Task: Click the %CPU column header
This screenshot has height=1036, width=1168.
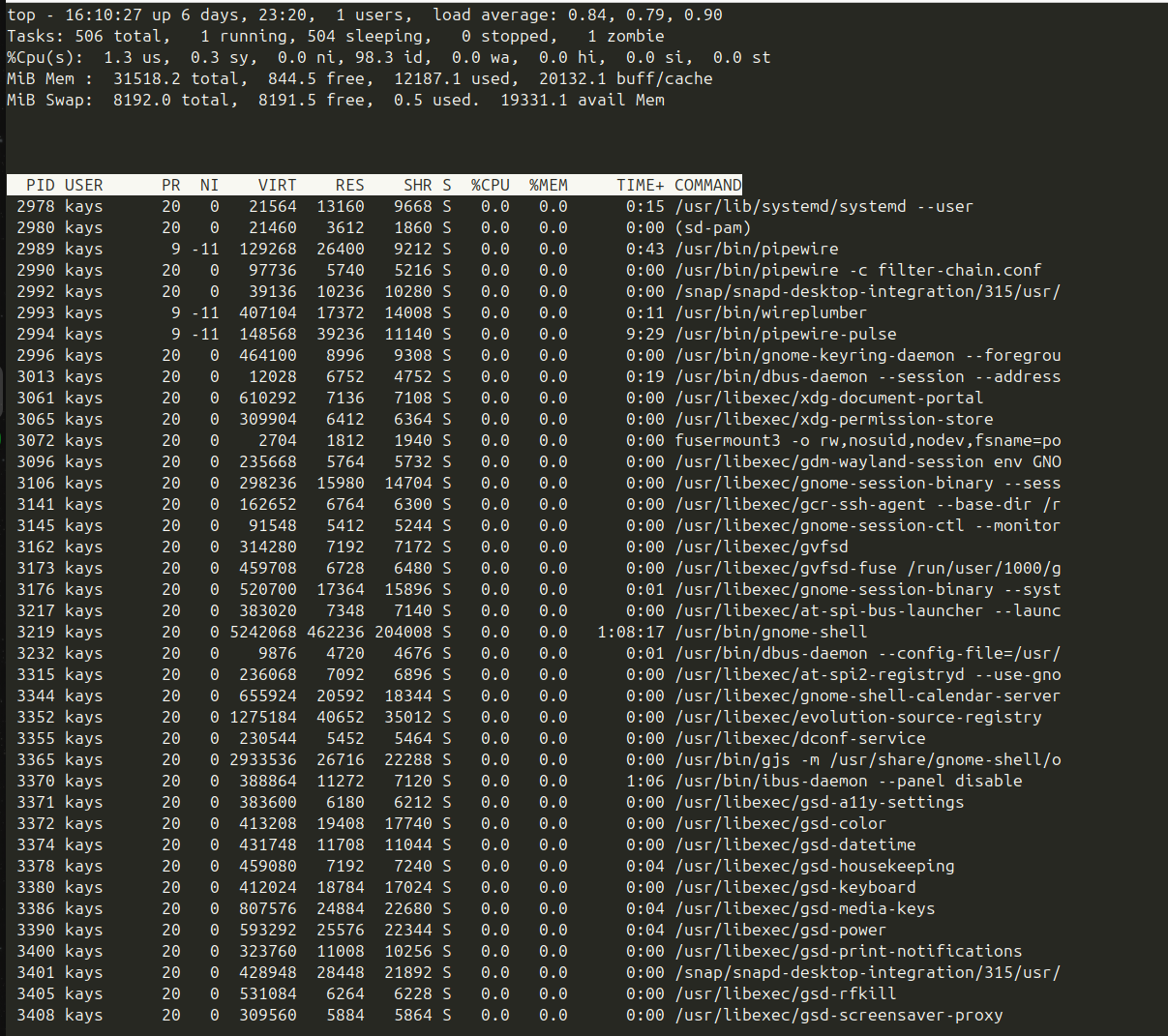Action: [490, 185]
